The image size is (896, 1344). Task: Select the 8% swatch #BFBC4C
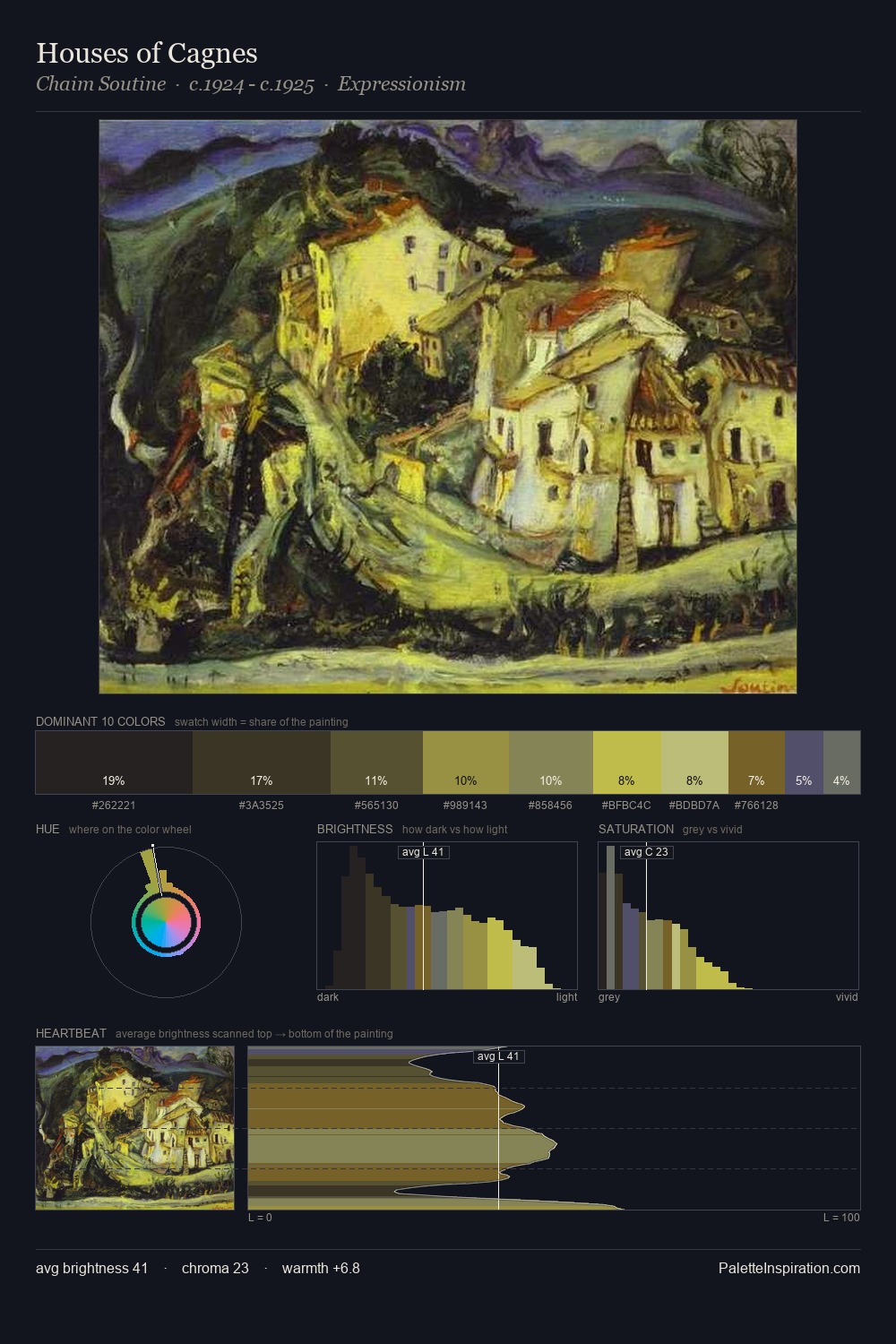click(x=627, y=762)
